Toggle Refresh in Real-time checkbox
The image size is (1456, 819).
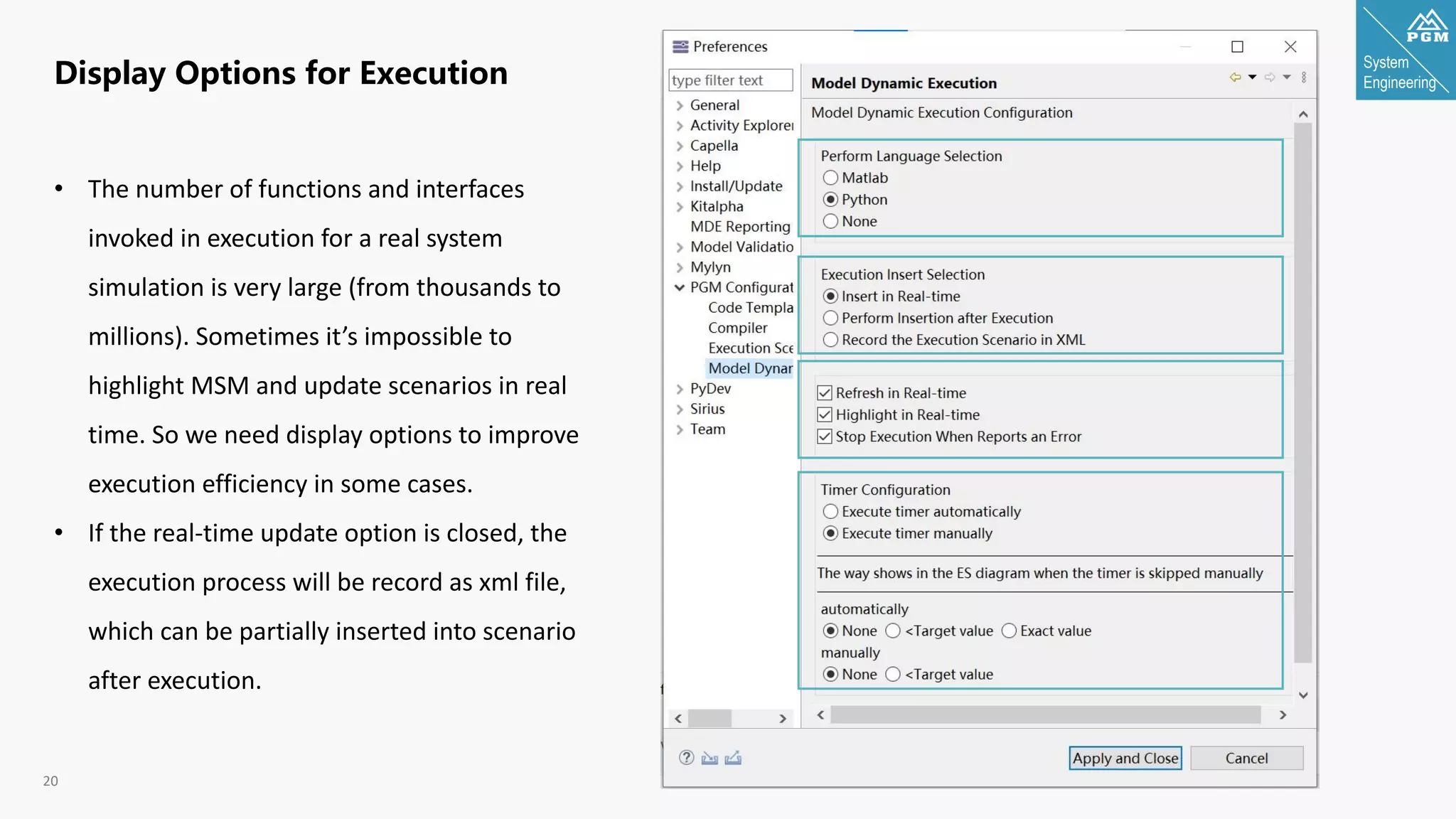pyautogui.click(x=825, y=393)
